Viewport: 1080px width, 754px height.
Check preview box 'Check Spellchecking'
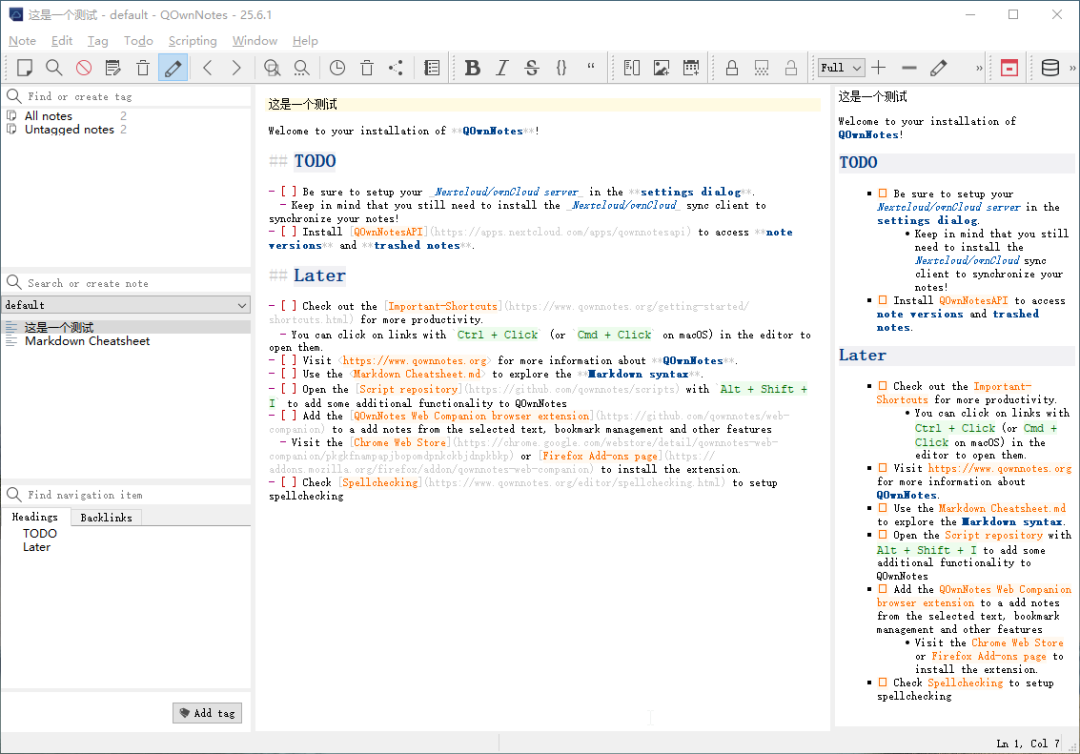[x=882, y=682]
